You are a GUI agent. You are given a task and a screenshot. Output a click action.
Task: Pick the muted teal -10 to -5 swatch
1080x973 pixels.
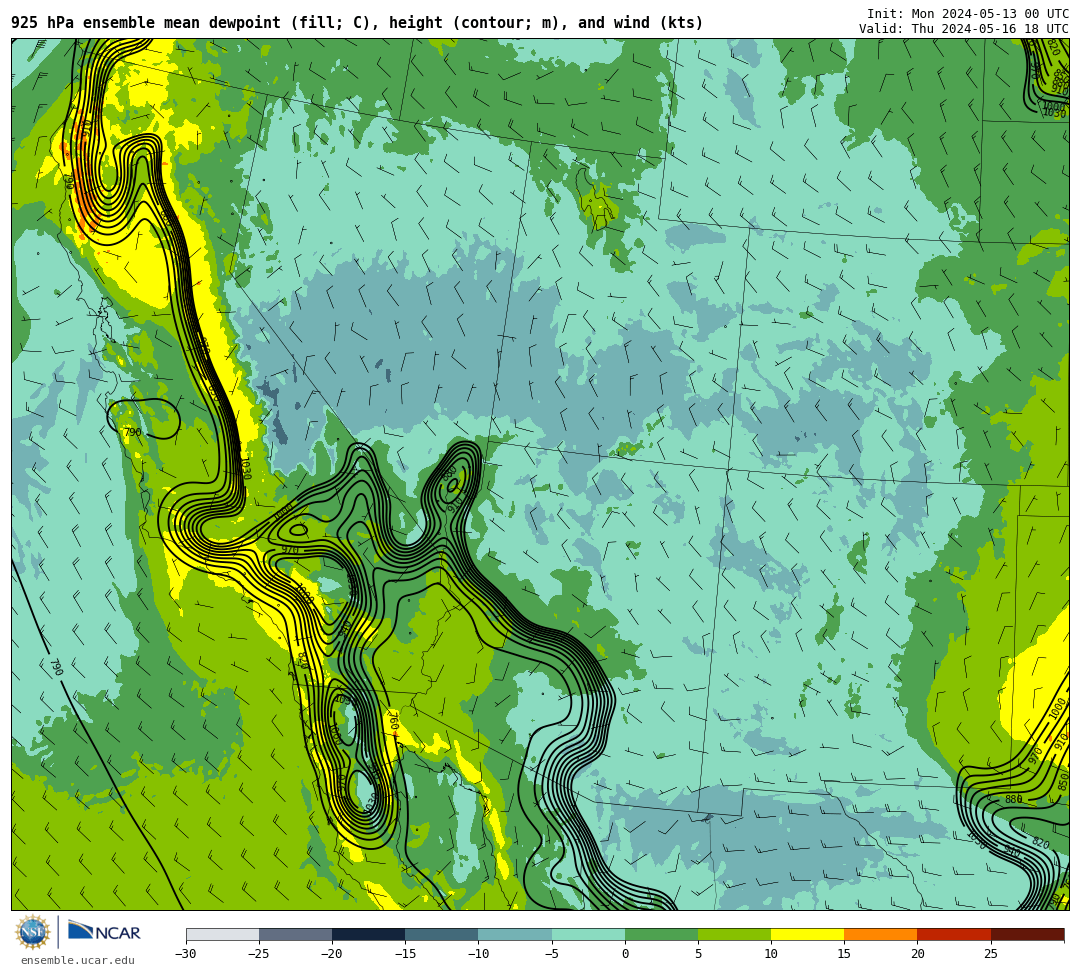pos(515,934)
